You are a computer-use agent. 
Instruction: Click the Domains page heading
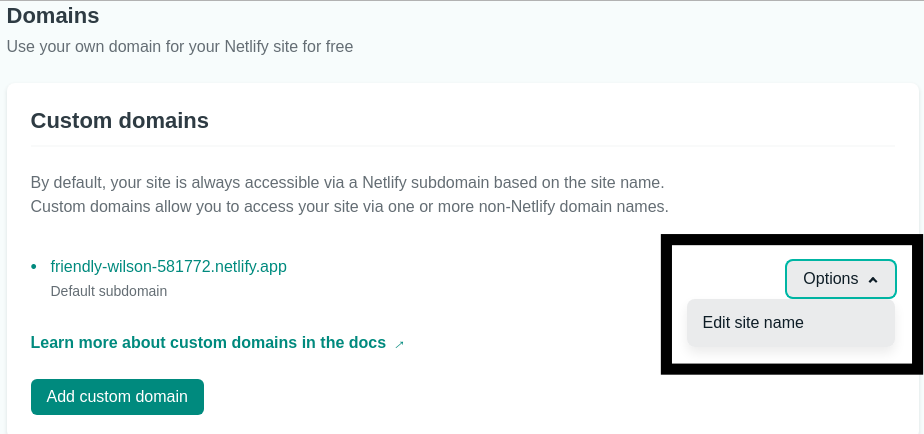click(x=53, y=16)
